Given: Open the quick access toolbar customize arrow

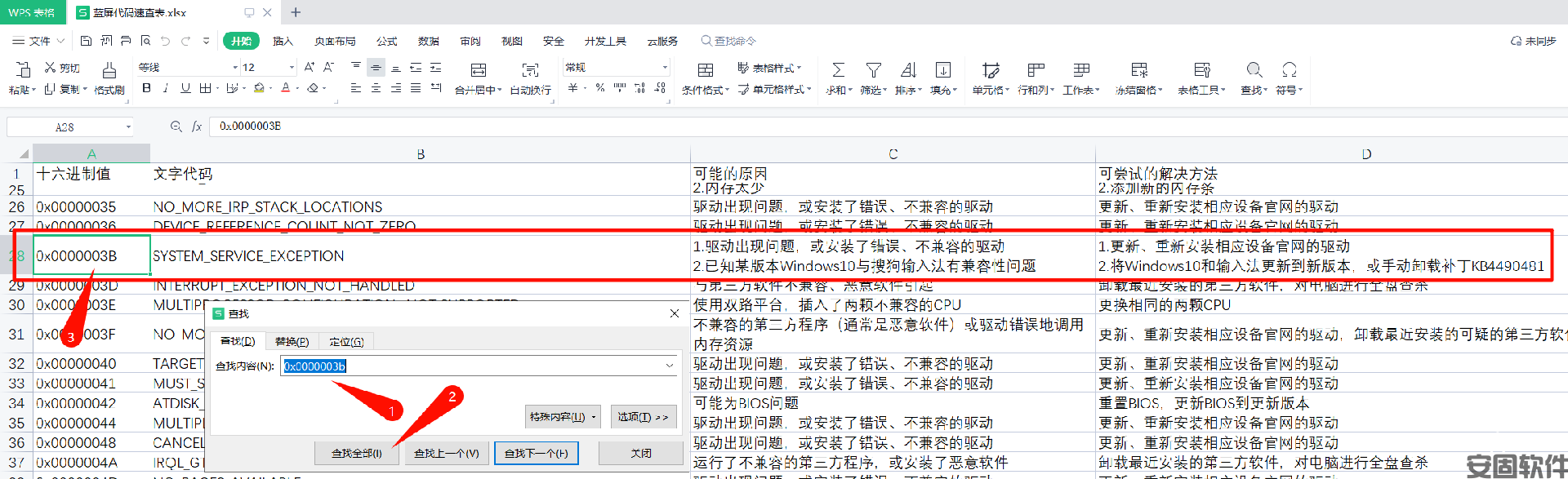Looking at the screenshot, I should tap(206, 41).
